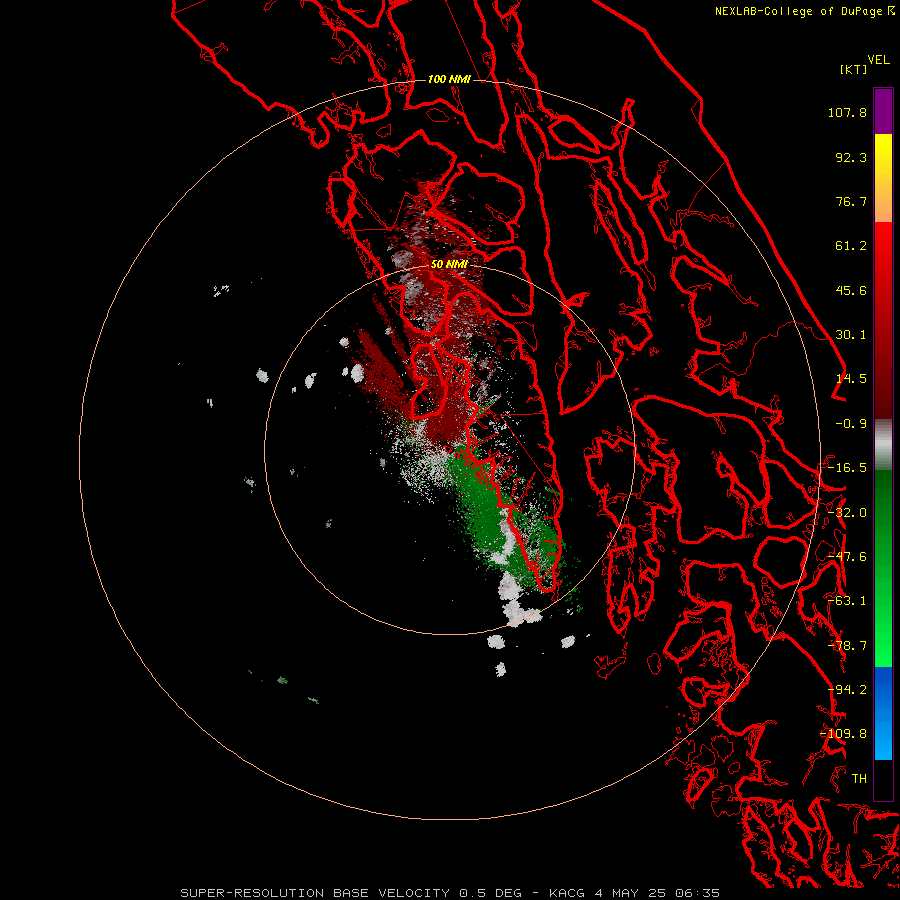900x900 pixels.
Task: Select the -16.5 velocity scale value
Action: coord(847,468)
